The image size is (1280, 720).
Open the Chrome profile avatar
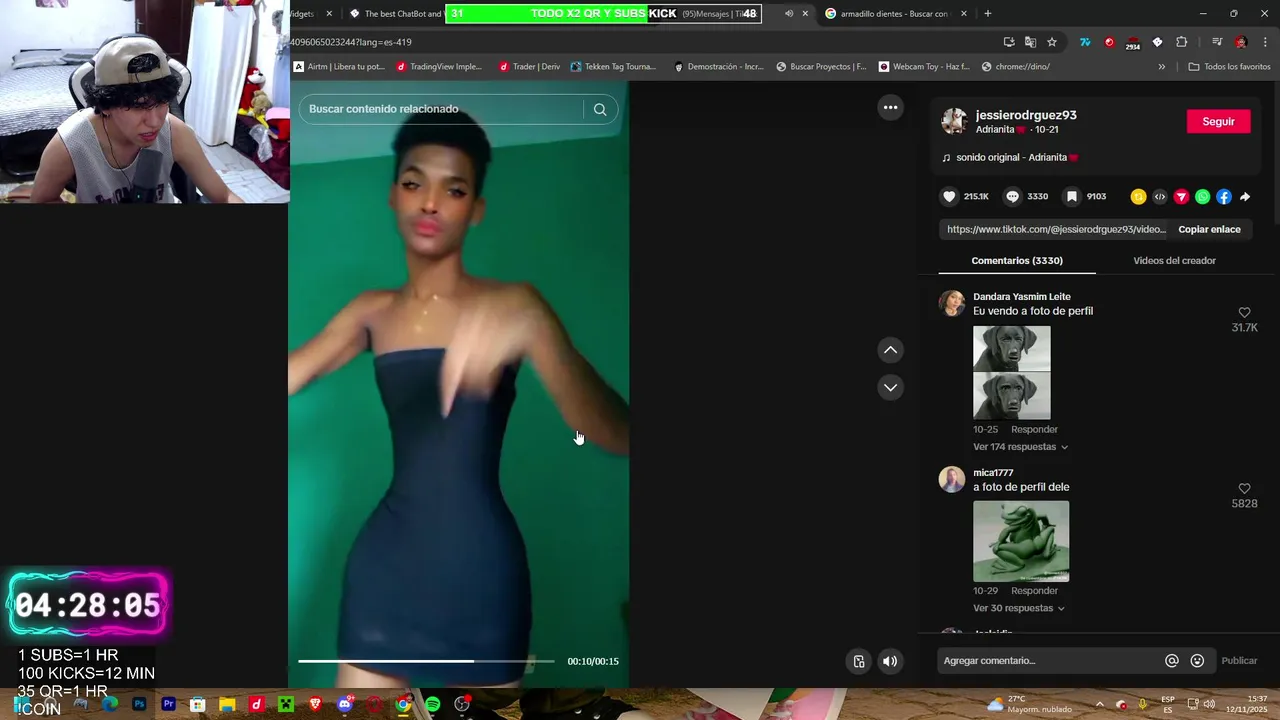pyautogui.click(x=1241, y=42)
